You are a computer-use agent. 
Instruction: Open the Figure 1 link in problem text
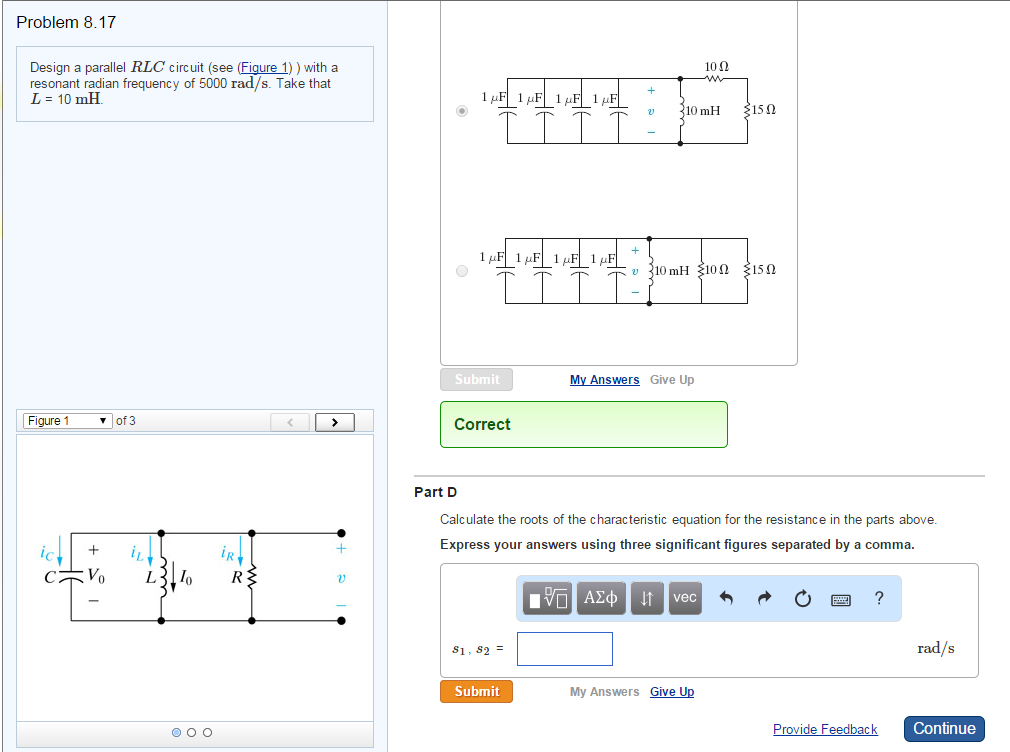[x=264, y=68]
